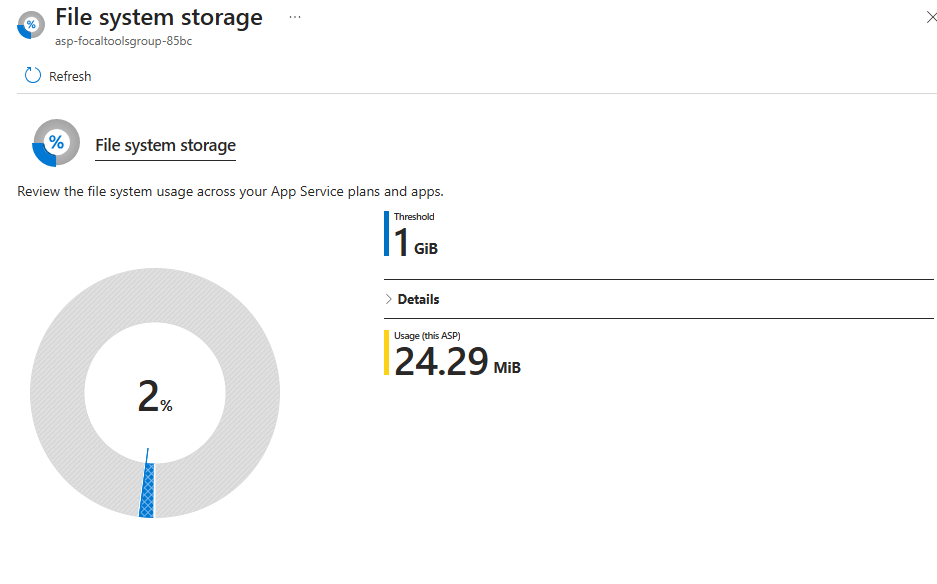937x584 pixels.
Task: Click the Refresh button label
Action: coord(70,77)
